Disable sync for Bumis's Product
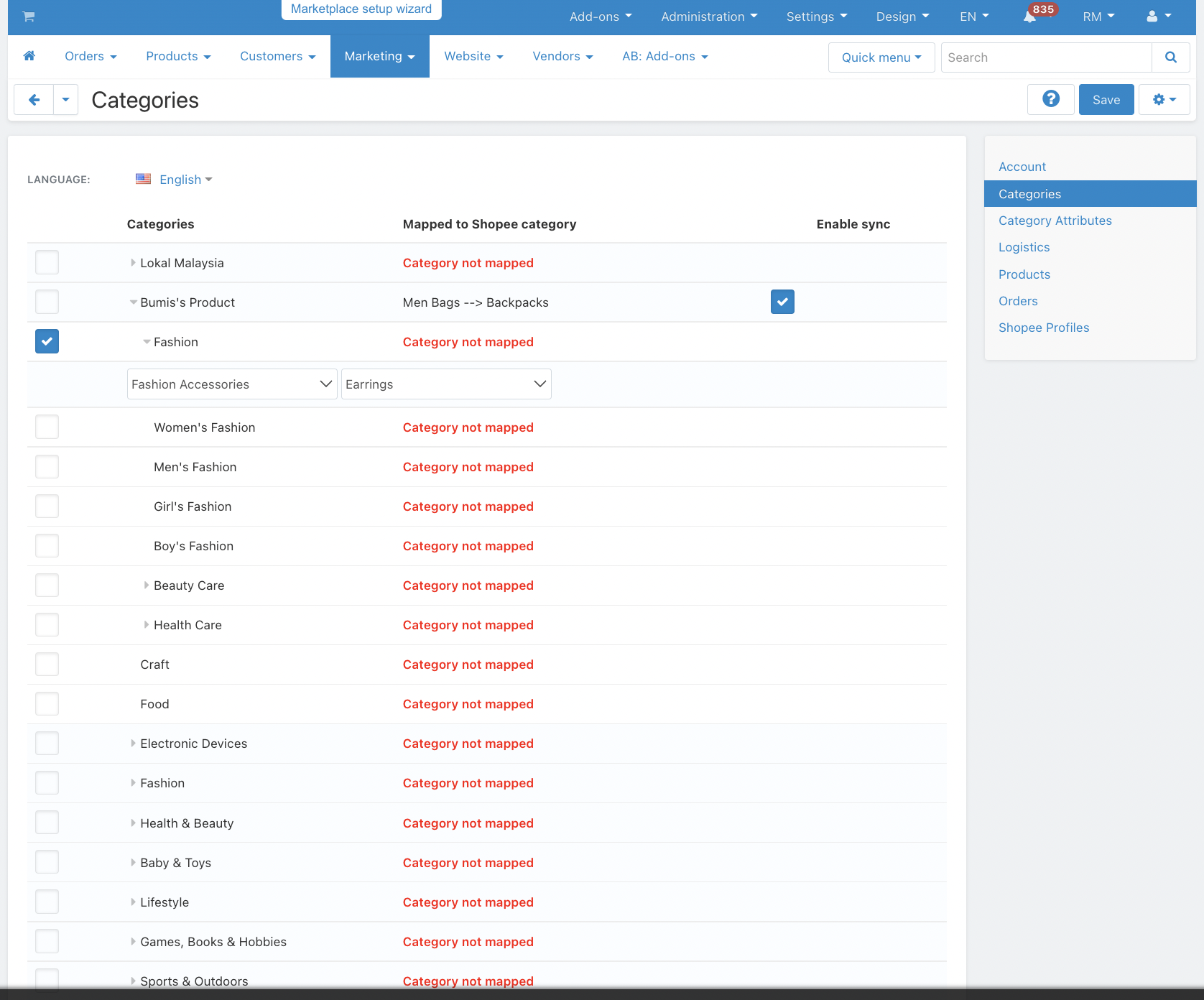The width and height of the screenshot is (1204, 1000). click(x=782, y=302)
